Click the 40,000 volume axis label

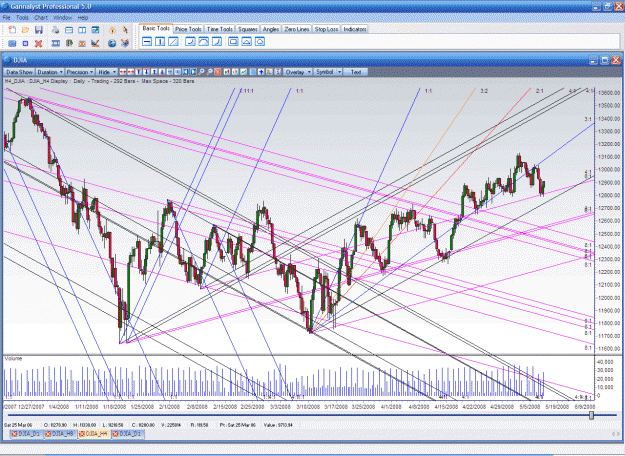[x=605, y=362]
